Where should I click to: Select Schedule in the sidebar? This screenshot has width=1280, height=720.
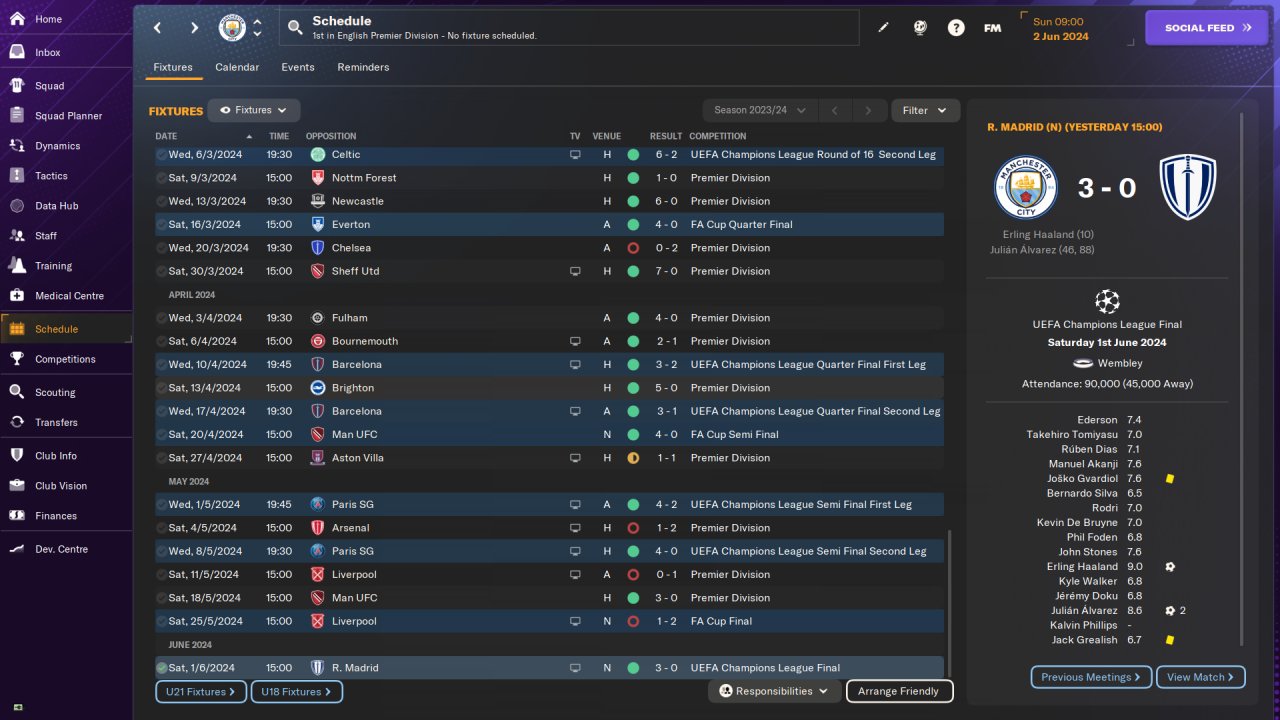[66, 329]
